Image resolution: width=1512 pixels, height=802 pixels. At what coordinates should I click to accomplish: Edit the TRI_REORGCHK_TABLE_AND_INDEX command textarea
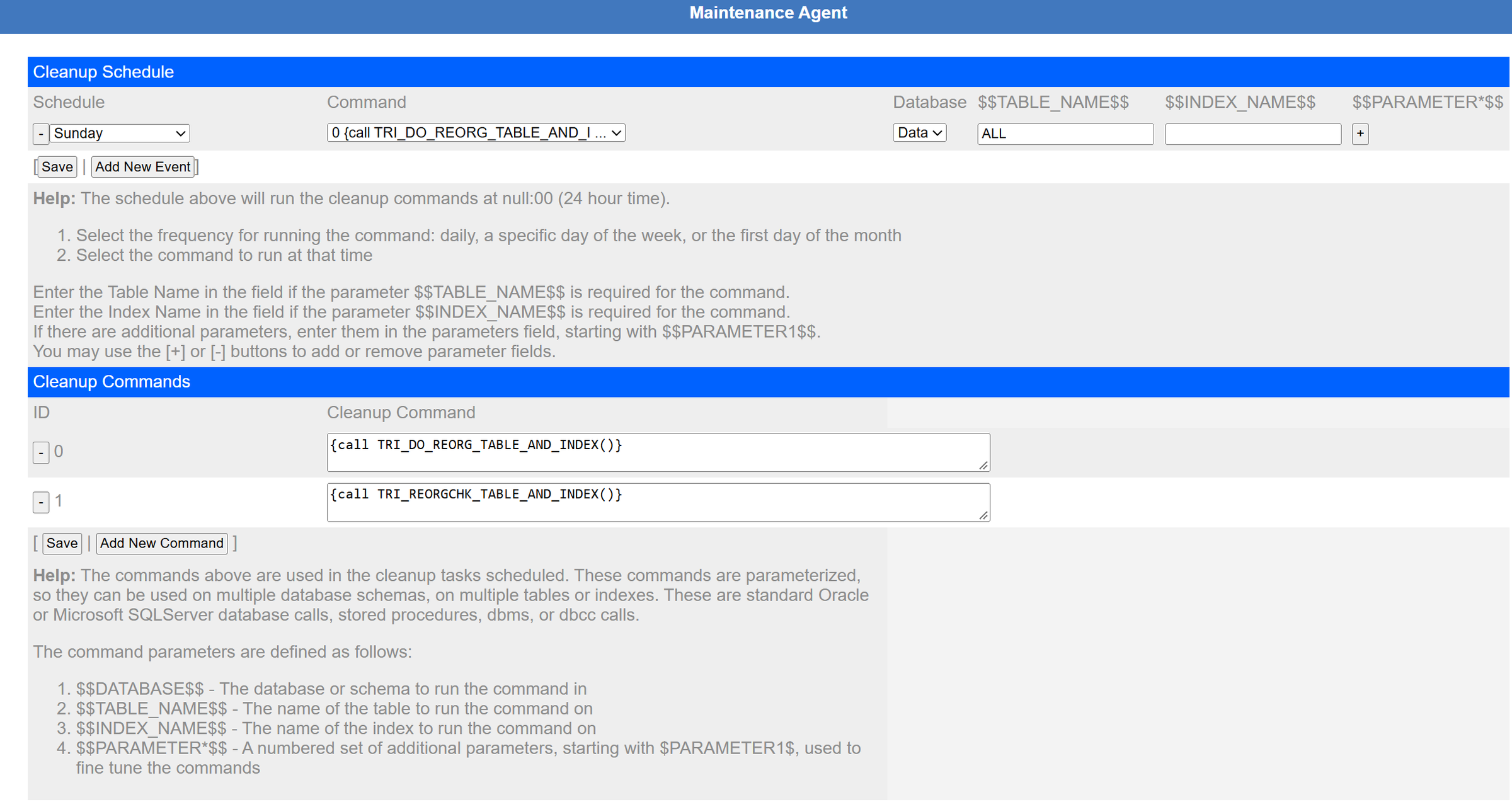point(658,502)
